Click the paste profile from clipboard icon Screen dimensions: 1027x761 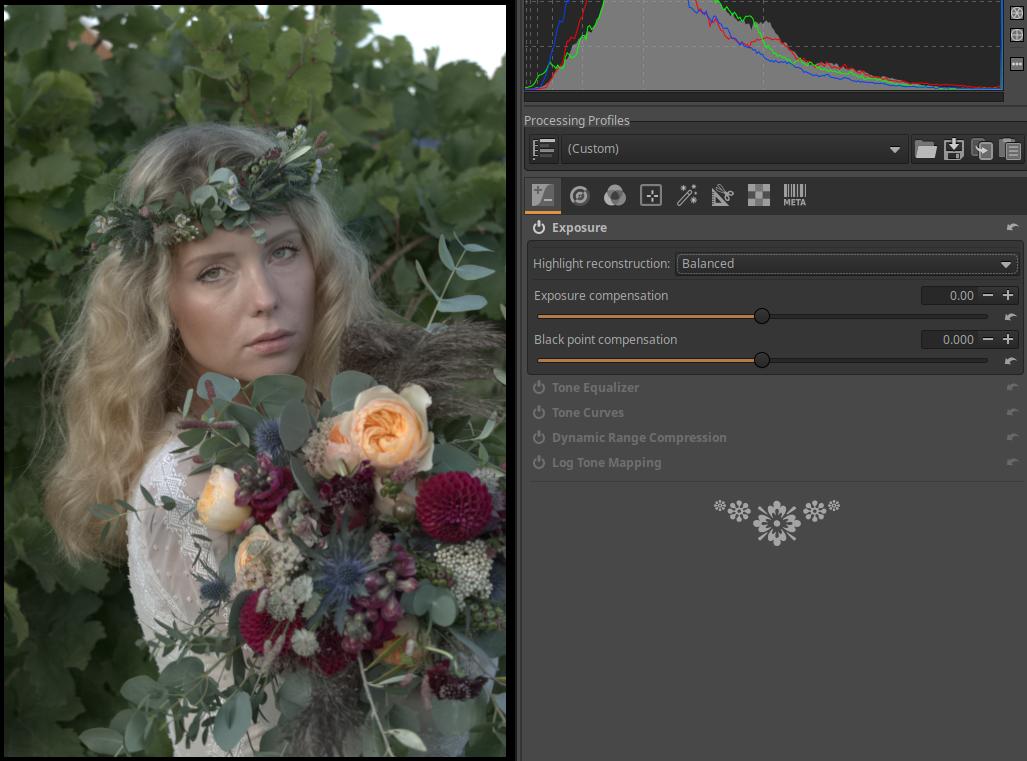click(1010, 150)
